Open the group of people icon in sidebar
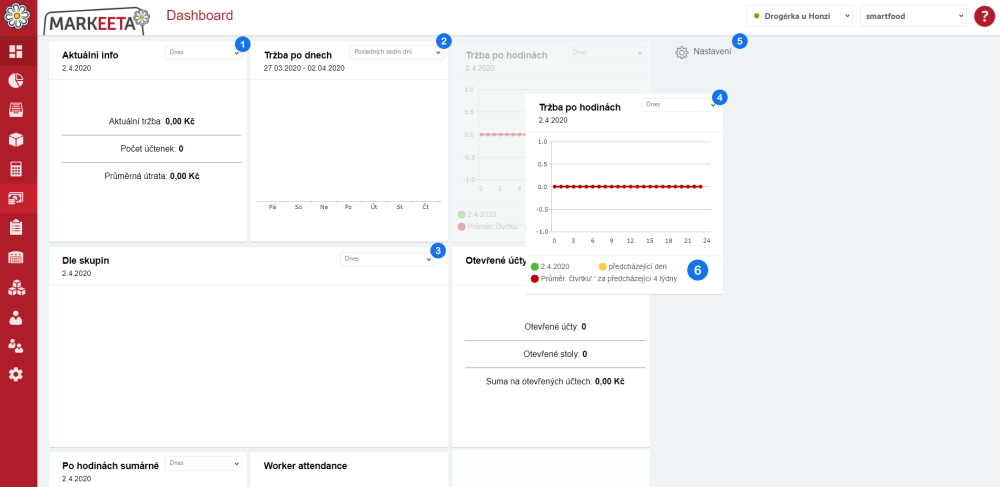Viewport: 1000px width, 487px height. (16, 345)
